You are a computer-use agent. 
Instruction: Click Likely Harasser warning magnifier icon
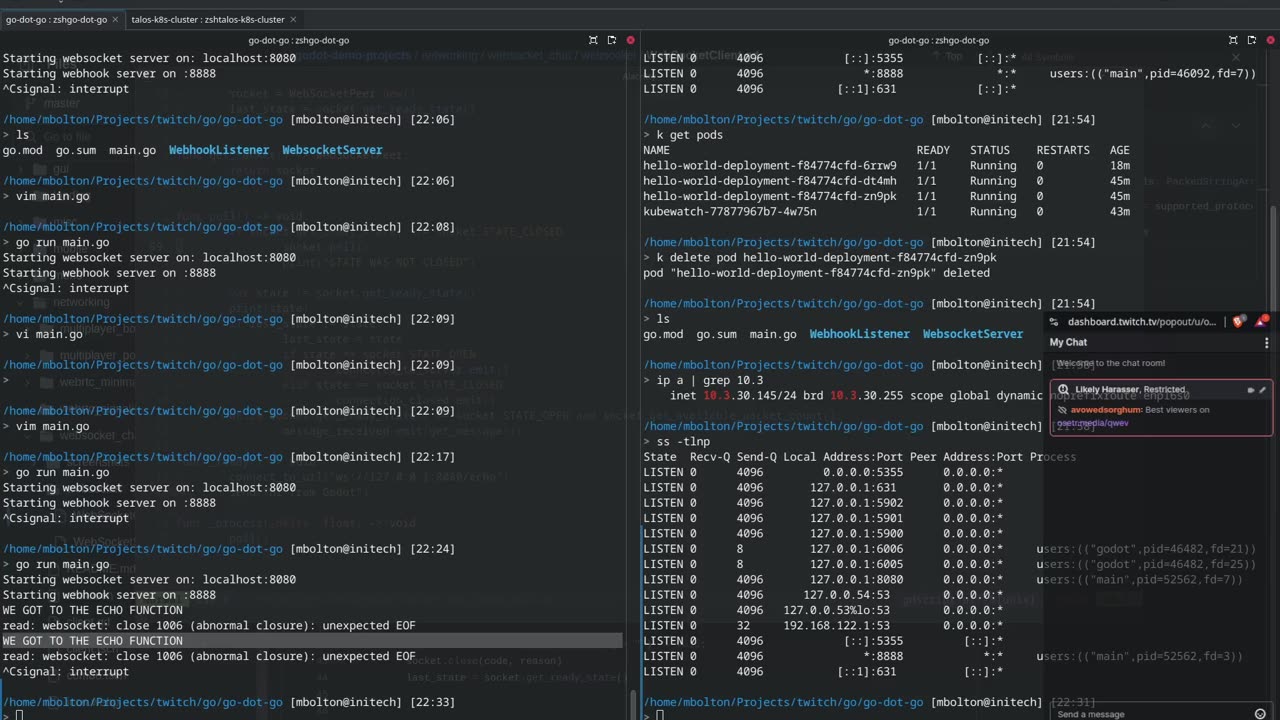coord(1064,389)
